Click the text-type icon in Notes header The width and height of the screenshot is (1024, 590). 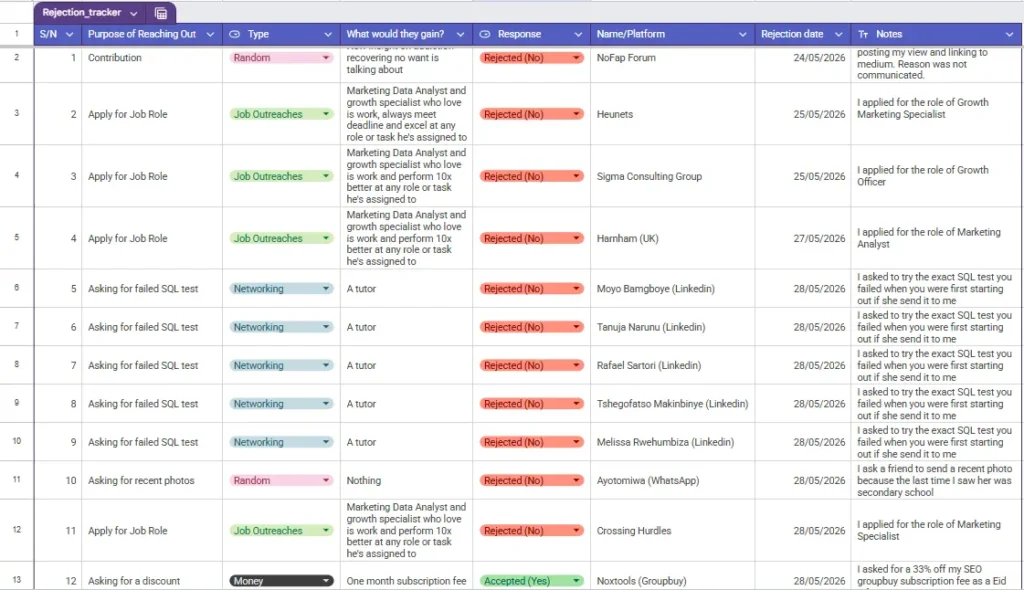[x=863, y=34]
